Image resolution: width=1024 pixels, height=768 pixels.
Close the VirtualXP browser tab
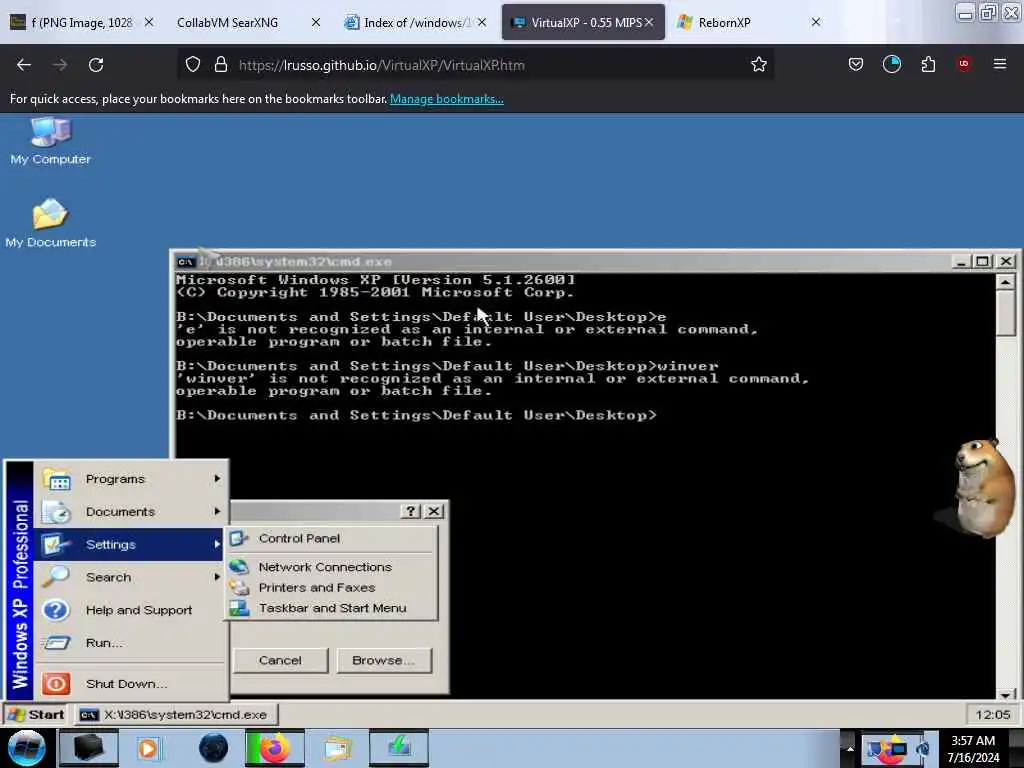click(649, 22)
